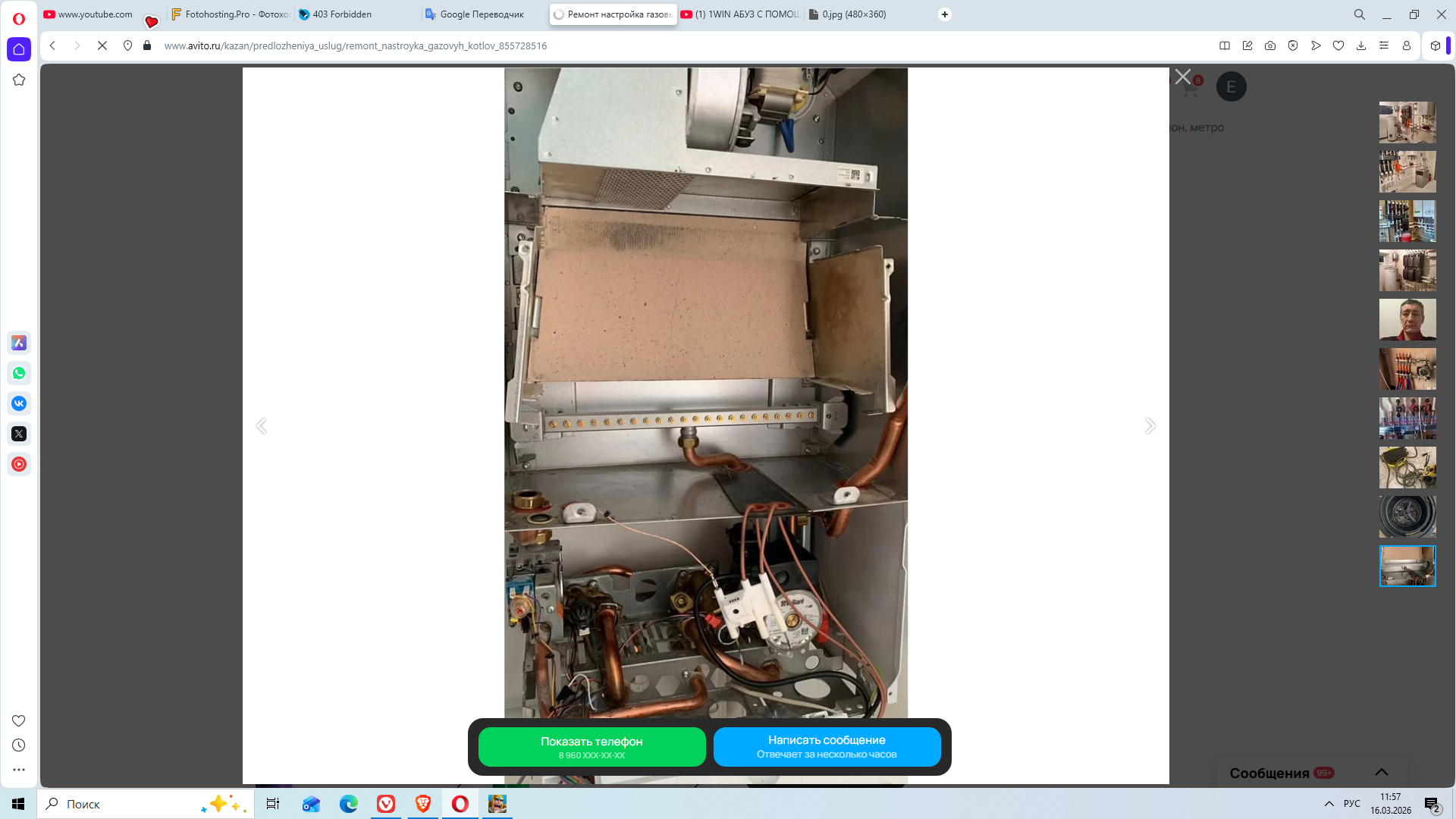Select the man's portrait thumbnail
Image resolution: width=1456 pixels, height=819 pixels.
click(1407, 319)
